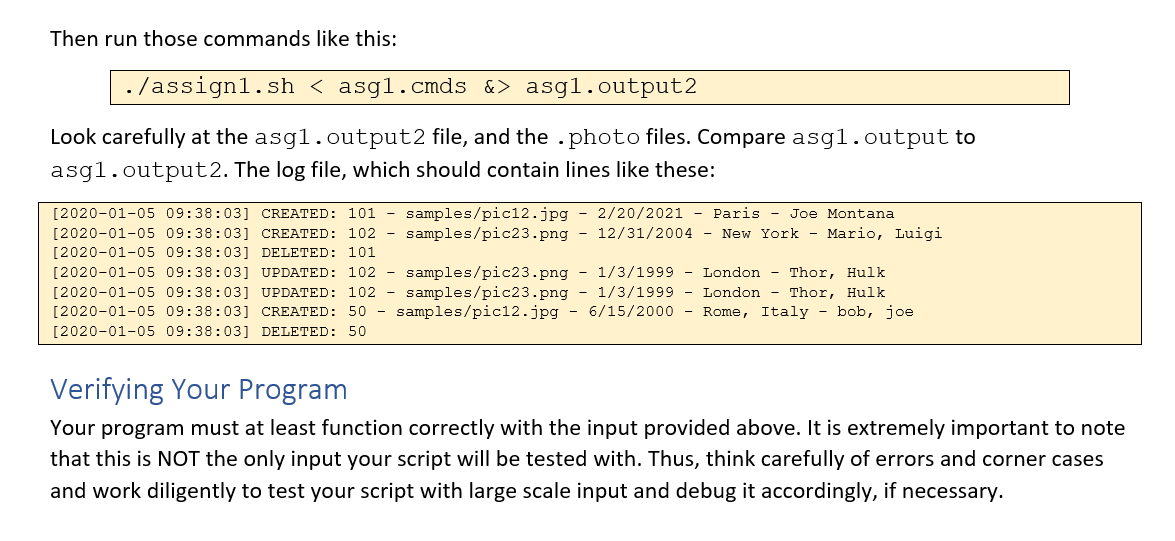This screenshot has width=1175, height=541.
Task: Click the "DELETED: 101" log line
Action: point(214,253)
